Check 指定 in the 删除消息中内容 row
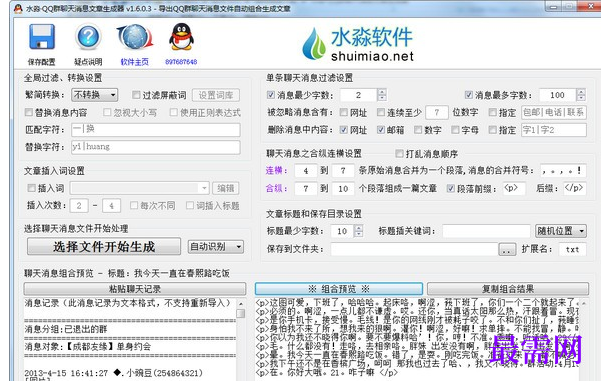 [x=493, y=130]
